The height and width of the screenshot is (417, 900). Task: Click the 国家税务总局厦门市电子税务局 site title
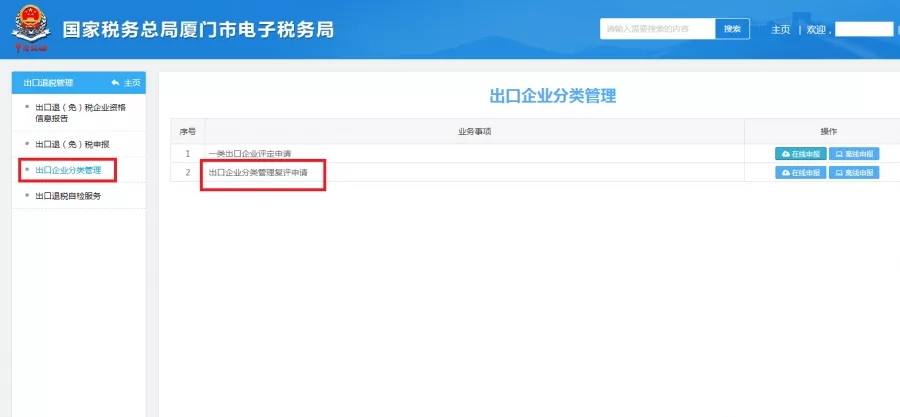(x=198, y=30)
